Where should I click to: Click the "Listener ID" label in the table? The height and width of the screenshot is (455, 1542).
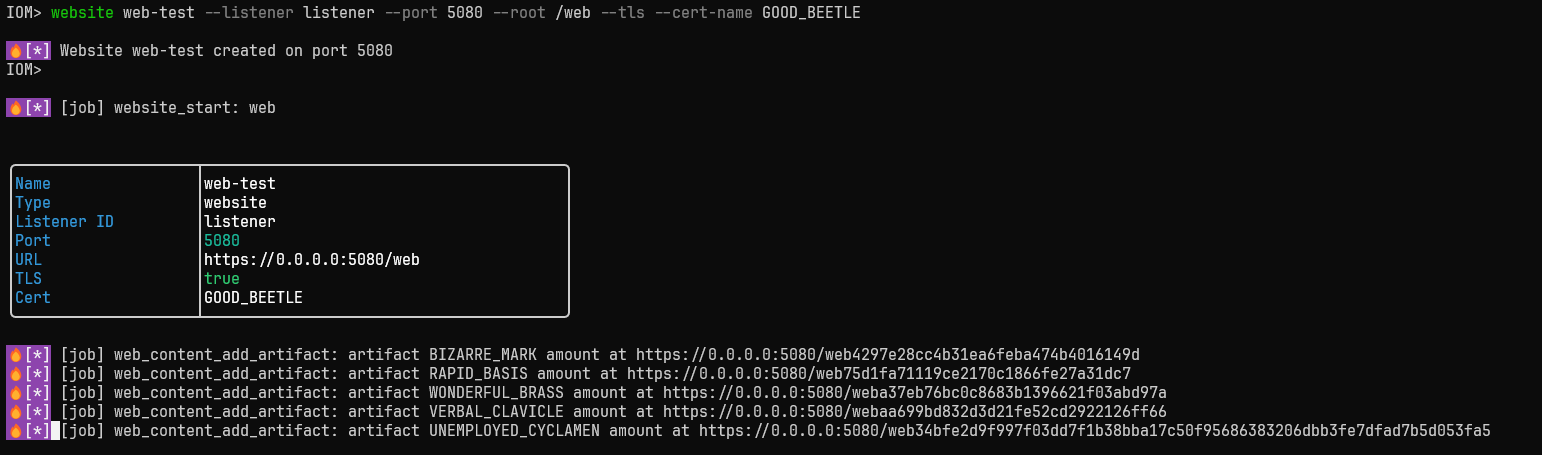64,222
